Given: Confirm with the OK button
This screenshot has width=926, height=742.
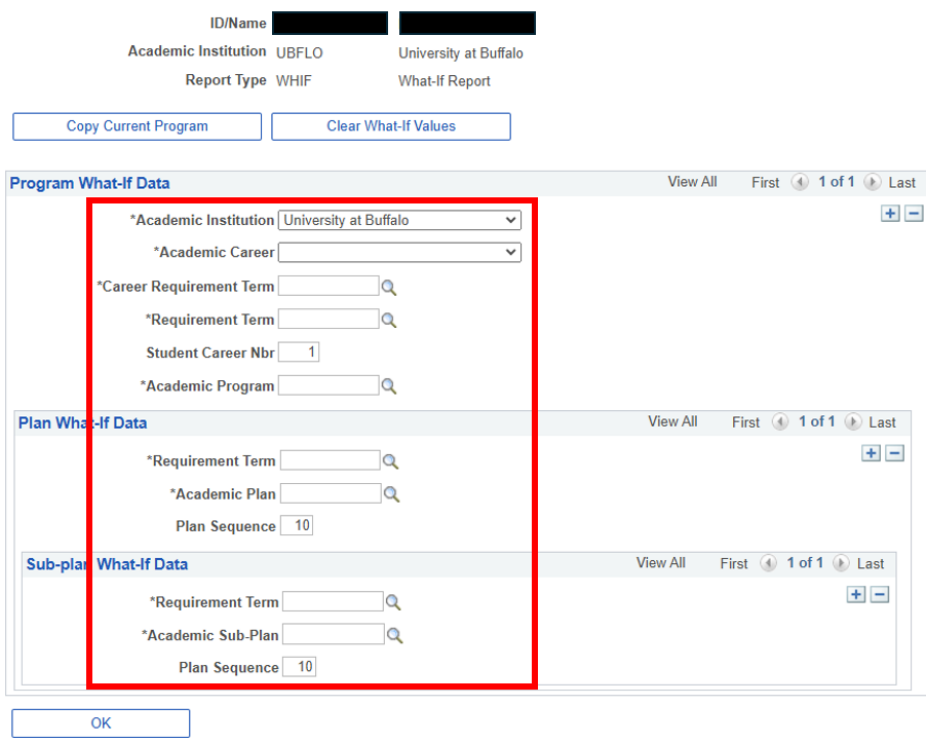Looking at the screenshot, I should click(100, 723).
